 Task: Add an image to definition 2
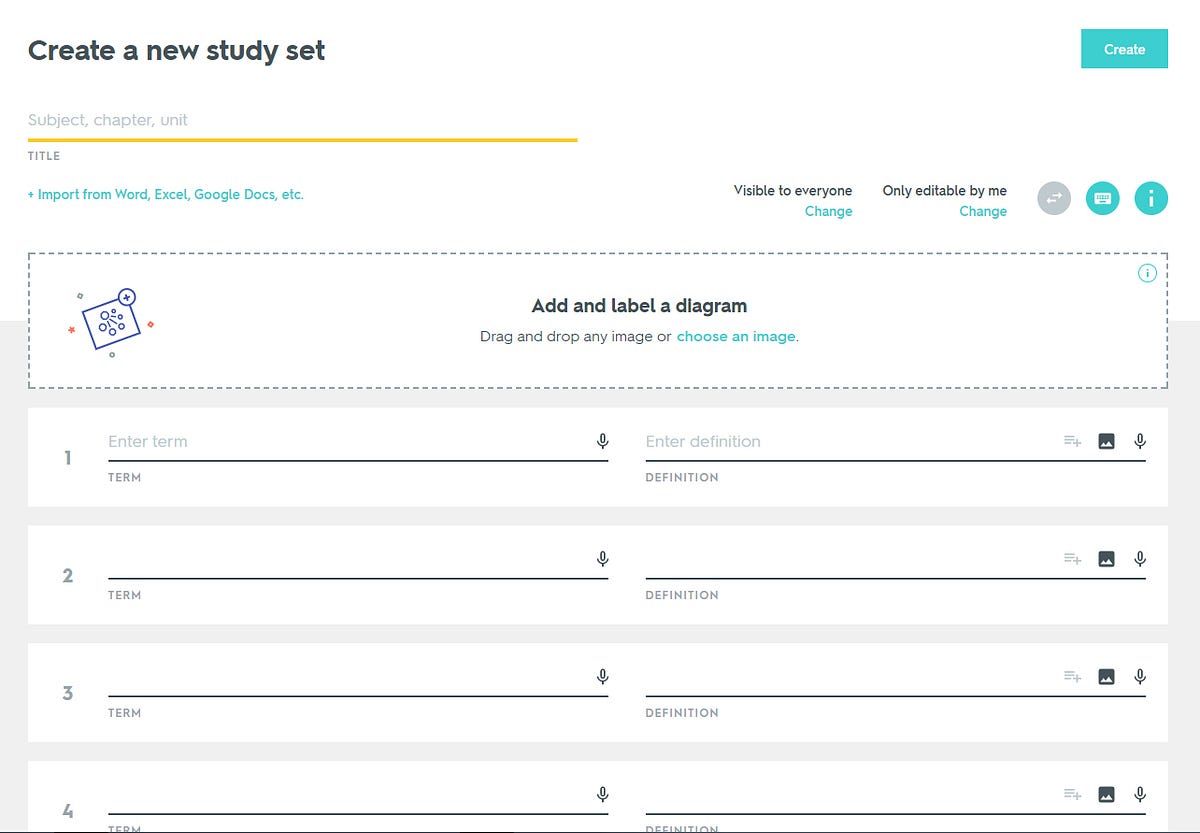pyautogui.click(x=1107, y=558)
